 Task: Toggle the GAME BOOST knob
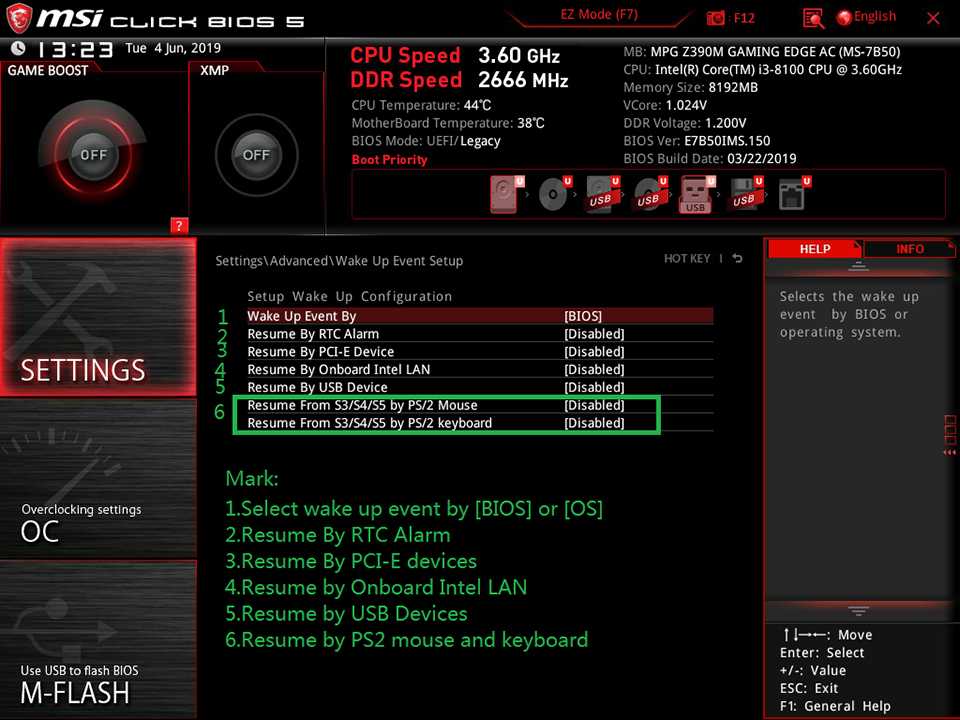coord(93,155)
